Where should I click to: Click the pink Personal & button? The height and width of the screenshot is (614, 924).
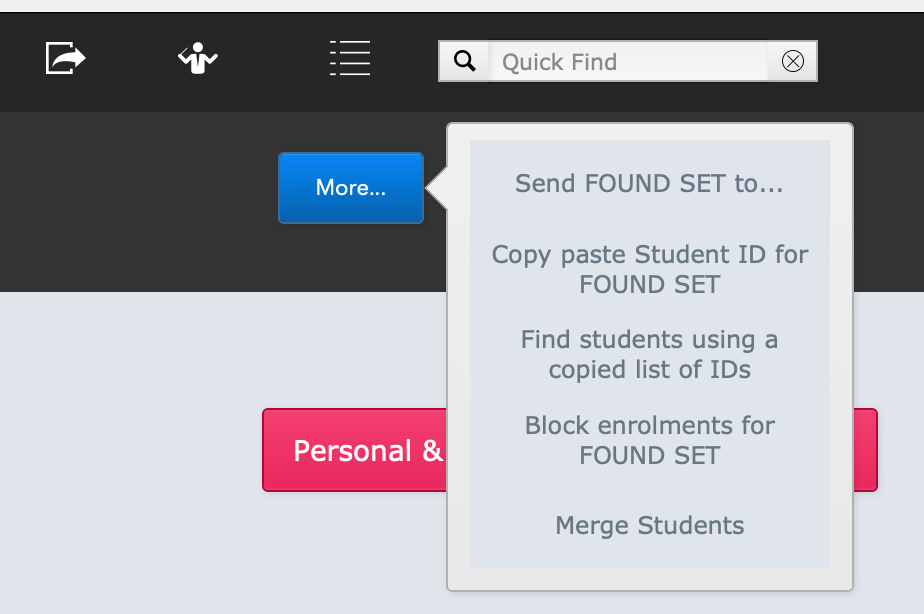pos(354,450)
